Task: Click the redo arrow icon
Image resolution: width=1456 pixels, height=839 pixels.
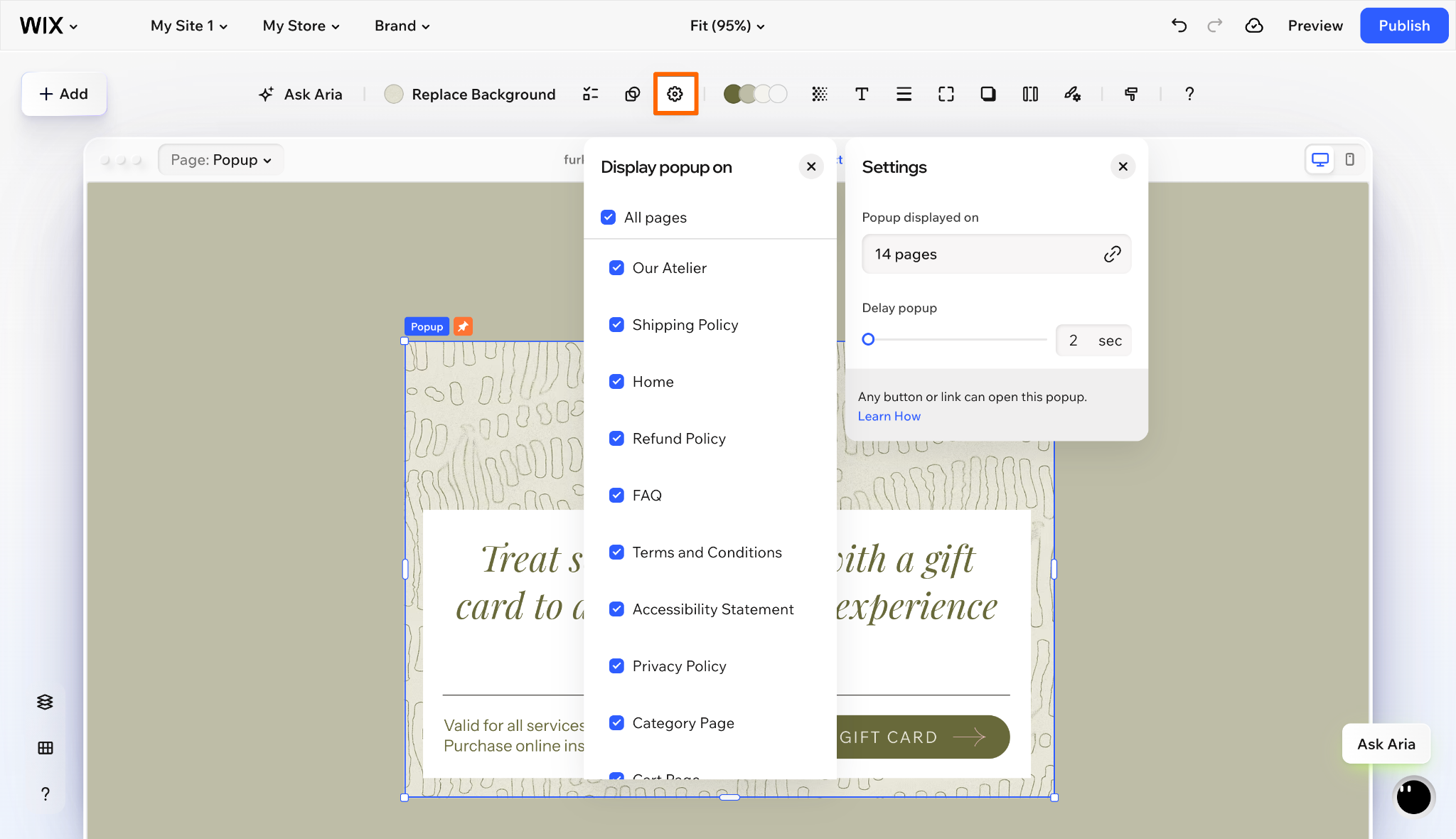Action: tap(1215, 26)
